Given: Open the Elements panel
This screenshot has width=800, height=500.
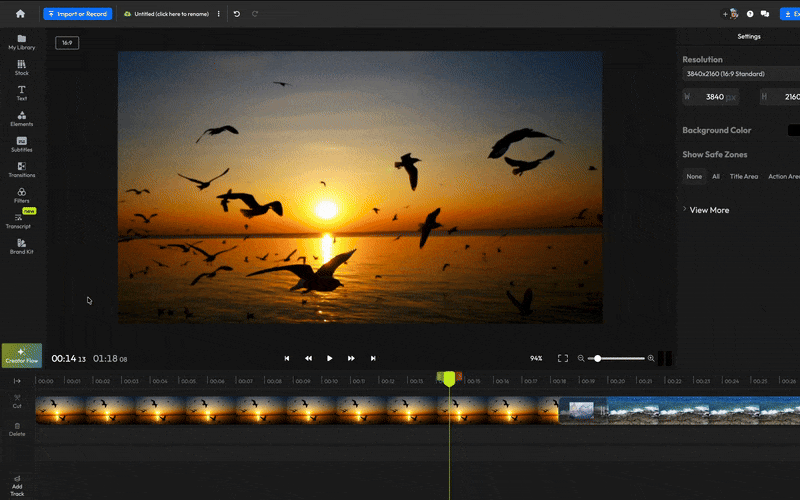Looking at the screenshot, I should click(21, 119).
